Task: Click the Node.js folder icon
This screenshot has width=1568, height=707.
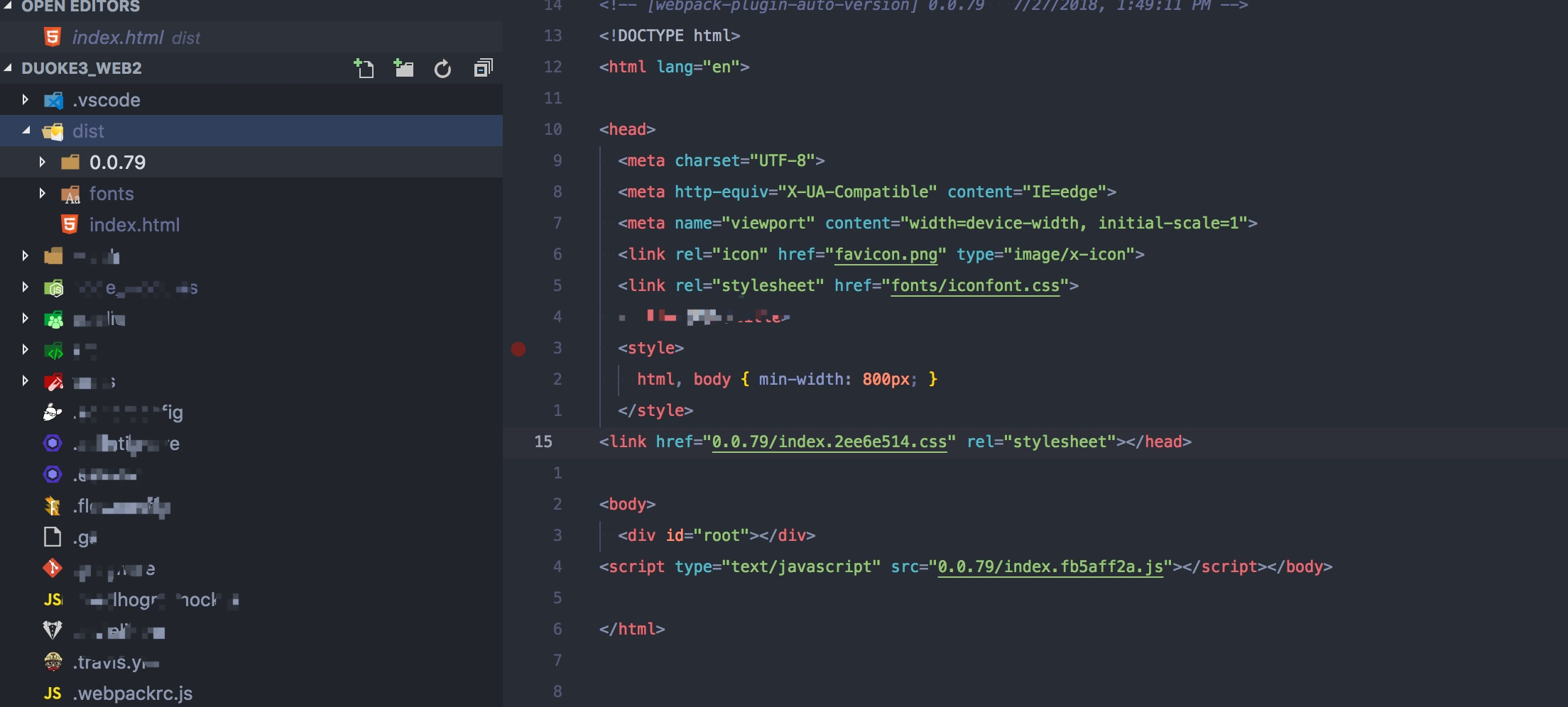Action: (54, 288)
